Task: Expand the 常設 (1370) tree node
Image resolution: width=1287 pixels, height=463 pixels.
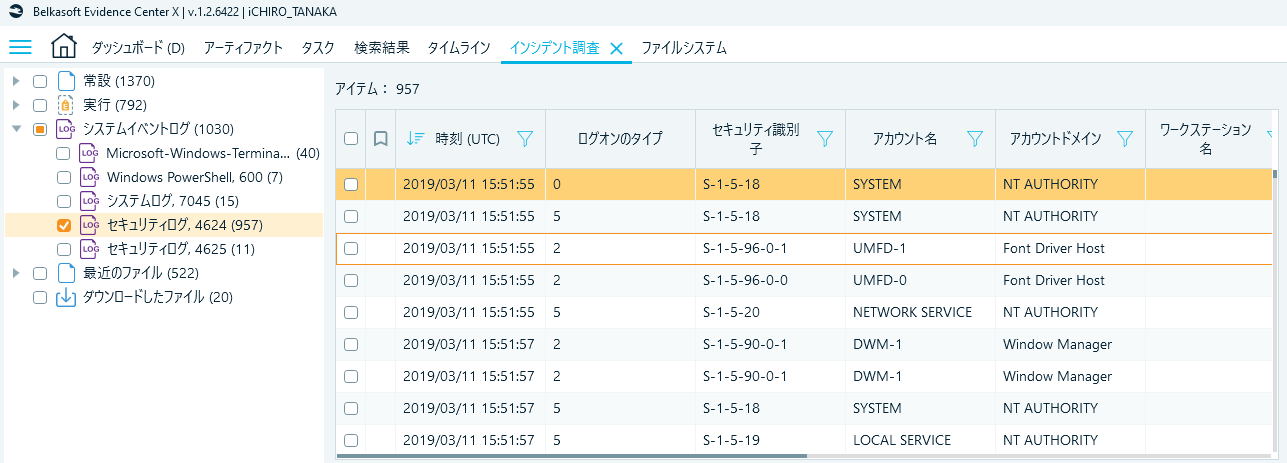Action: [16, 81]
